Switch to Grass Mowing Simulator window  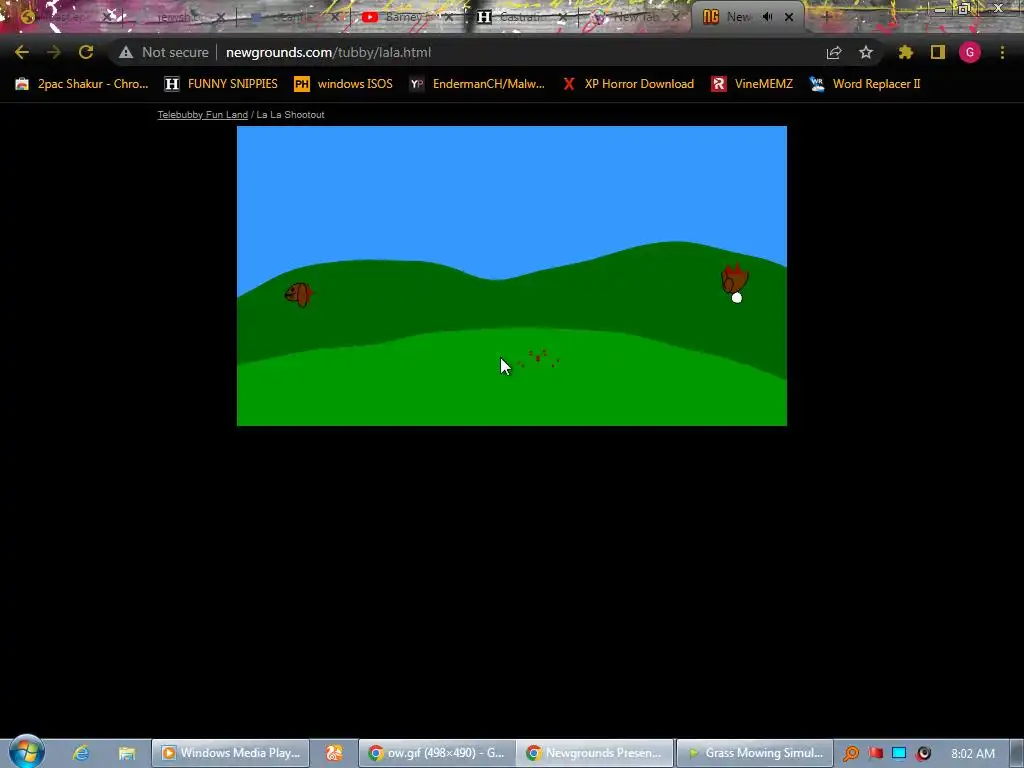pyautogui.click(x=754, y=753)
